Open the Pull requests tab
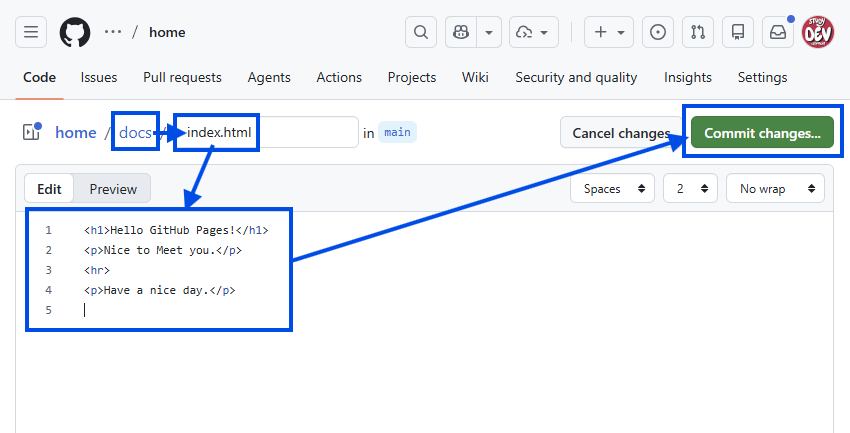 tap(182, 77)
